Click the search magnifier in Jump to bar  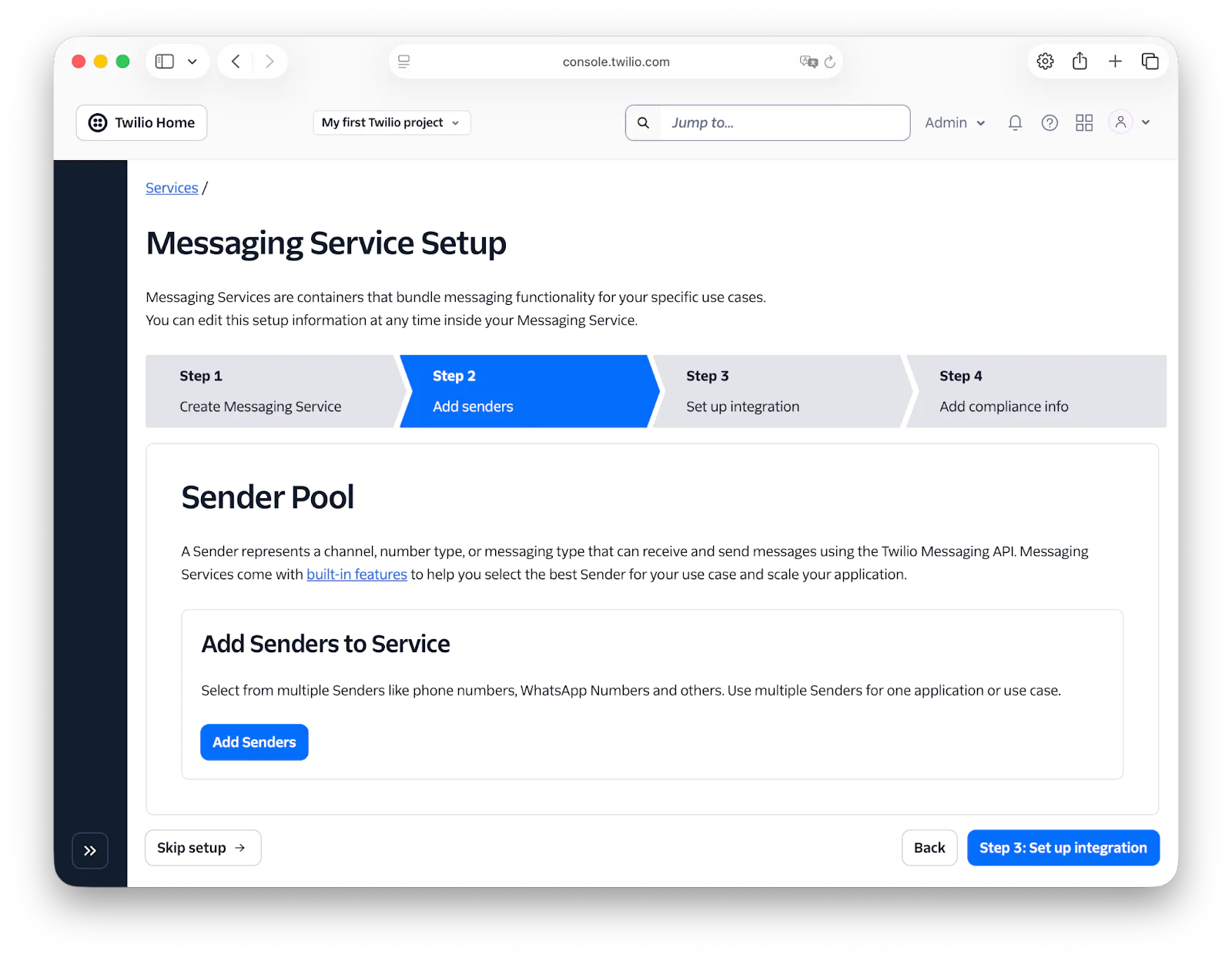coord(644,122)
